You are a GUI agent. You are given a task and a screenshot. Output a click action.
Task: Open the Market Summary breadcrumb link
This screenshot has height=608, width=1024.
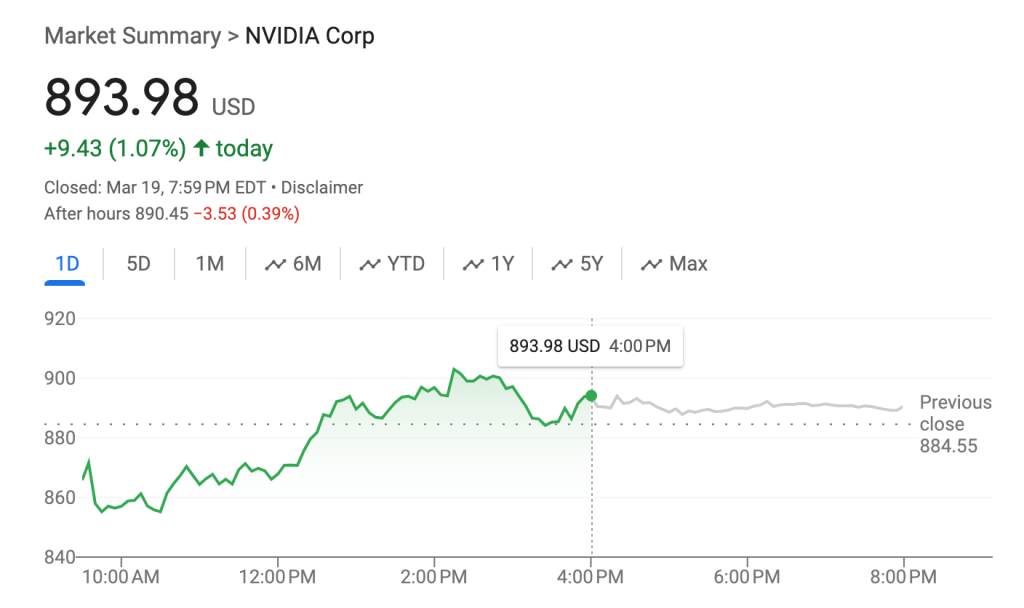pos(132,36)
